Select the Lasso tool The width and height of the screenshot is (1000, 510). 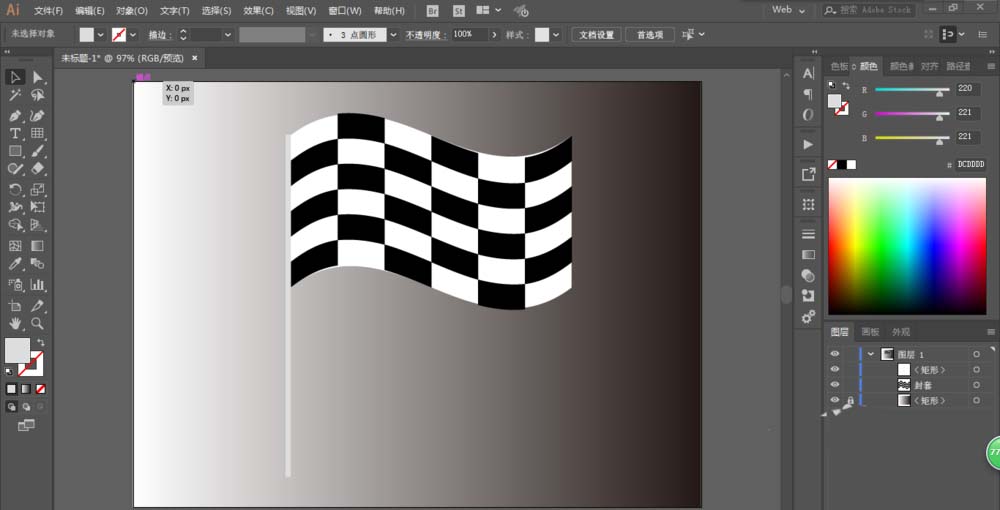(x=38, y=96)
